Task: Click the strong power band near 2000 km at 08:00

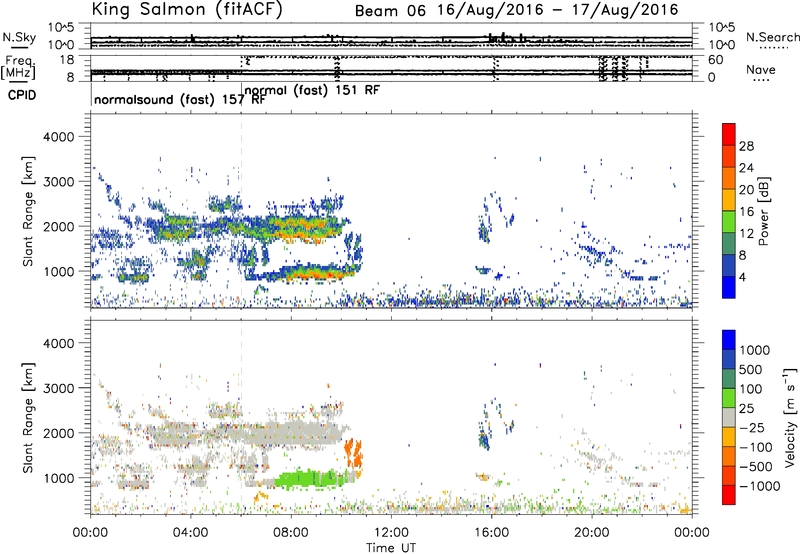Action: tap(306, 228)
